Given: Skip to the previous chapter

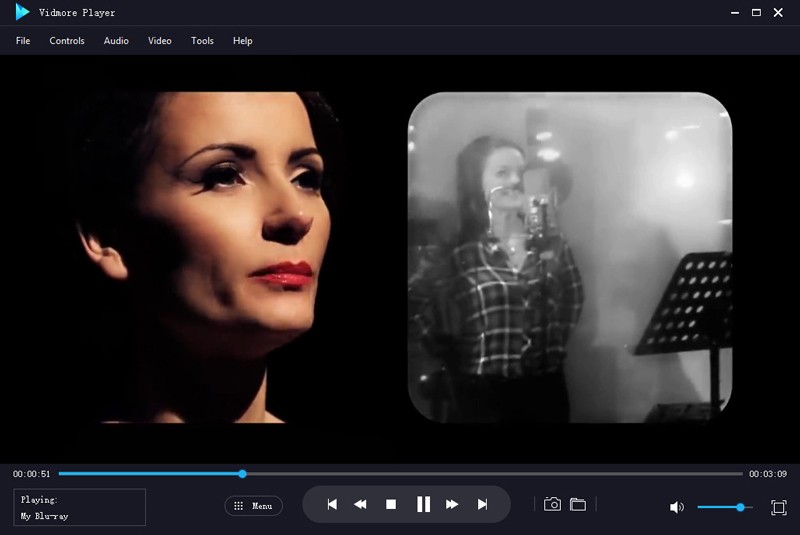Looking at the screenshot, I should click(332, 505).
